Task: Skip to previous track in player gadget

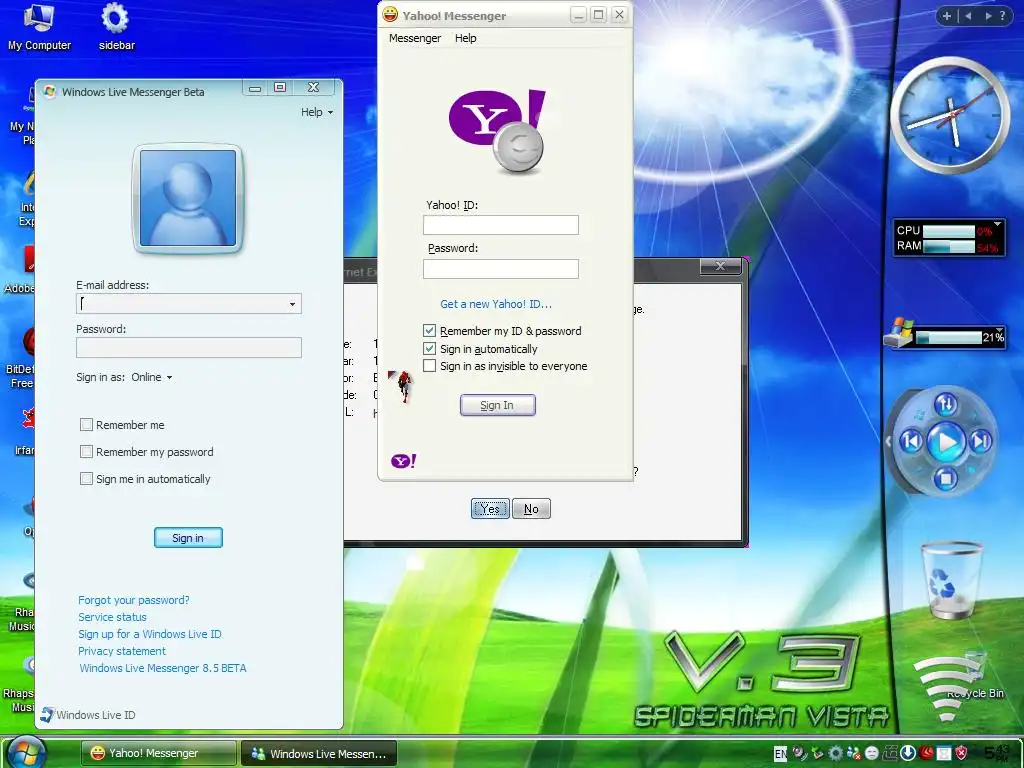Action: tap(912, 441)
